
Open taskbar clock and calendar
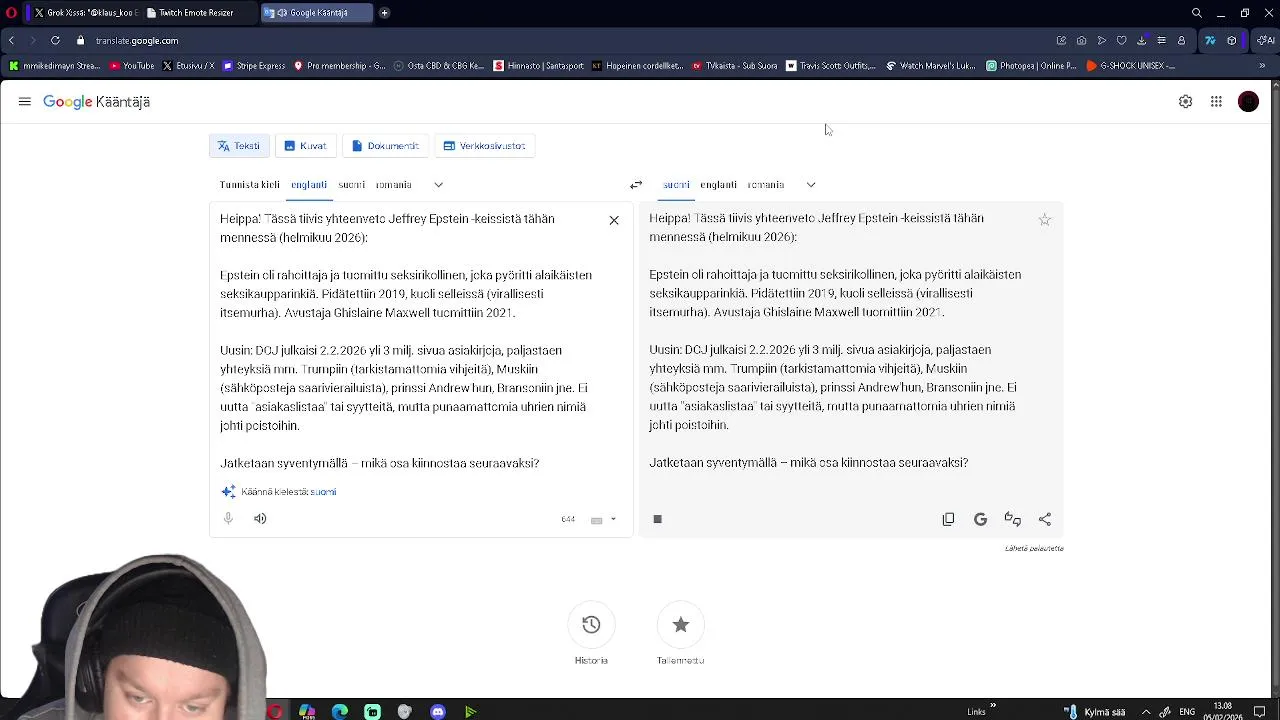[1222, 711]
